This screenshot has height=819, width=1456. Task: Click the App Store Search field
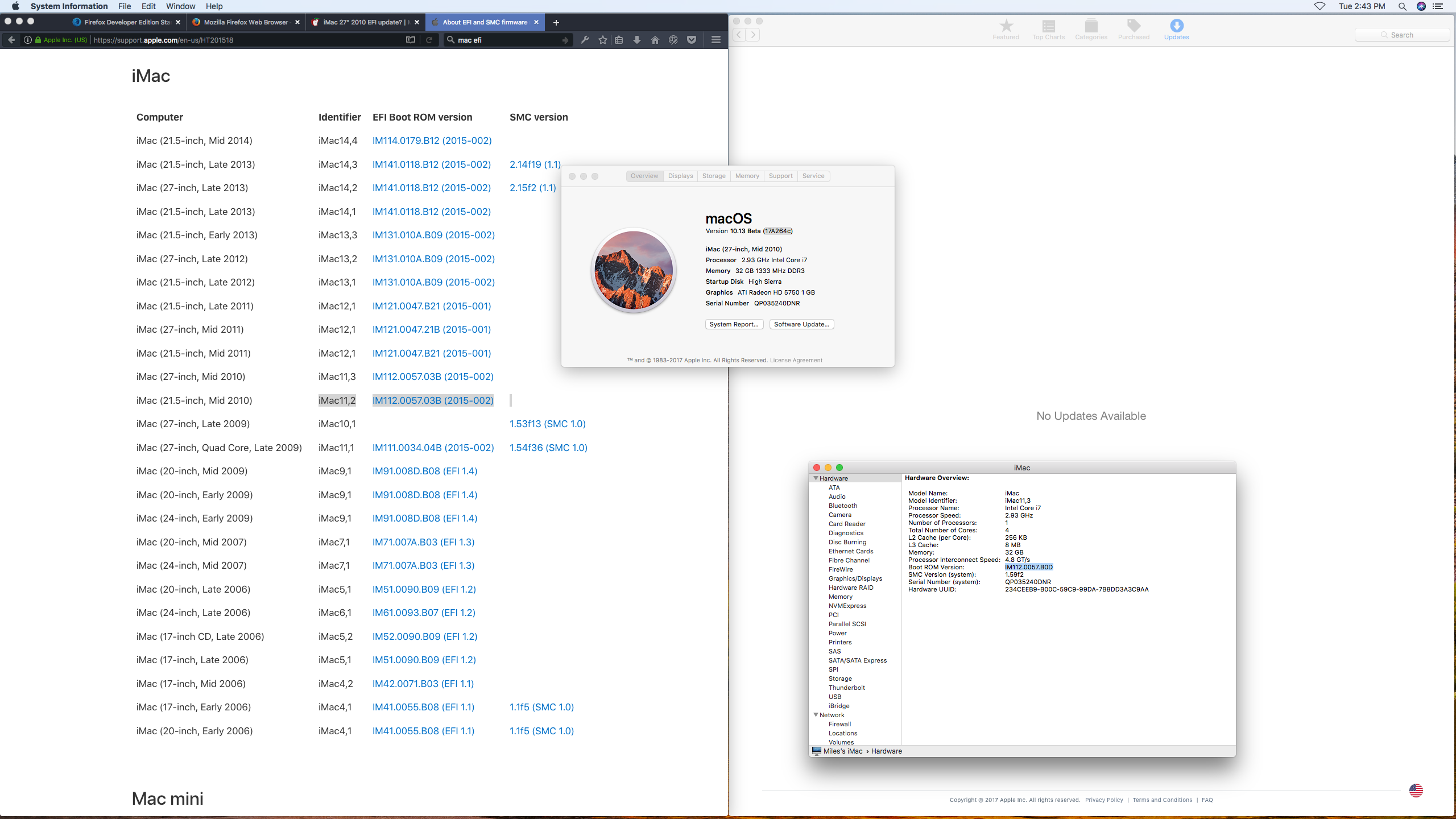point(1402,35)
